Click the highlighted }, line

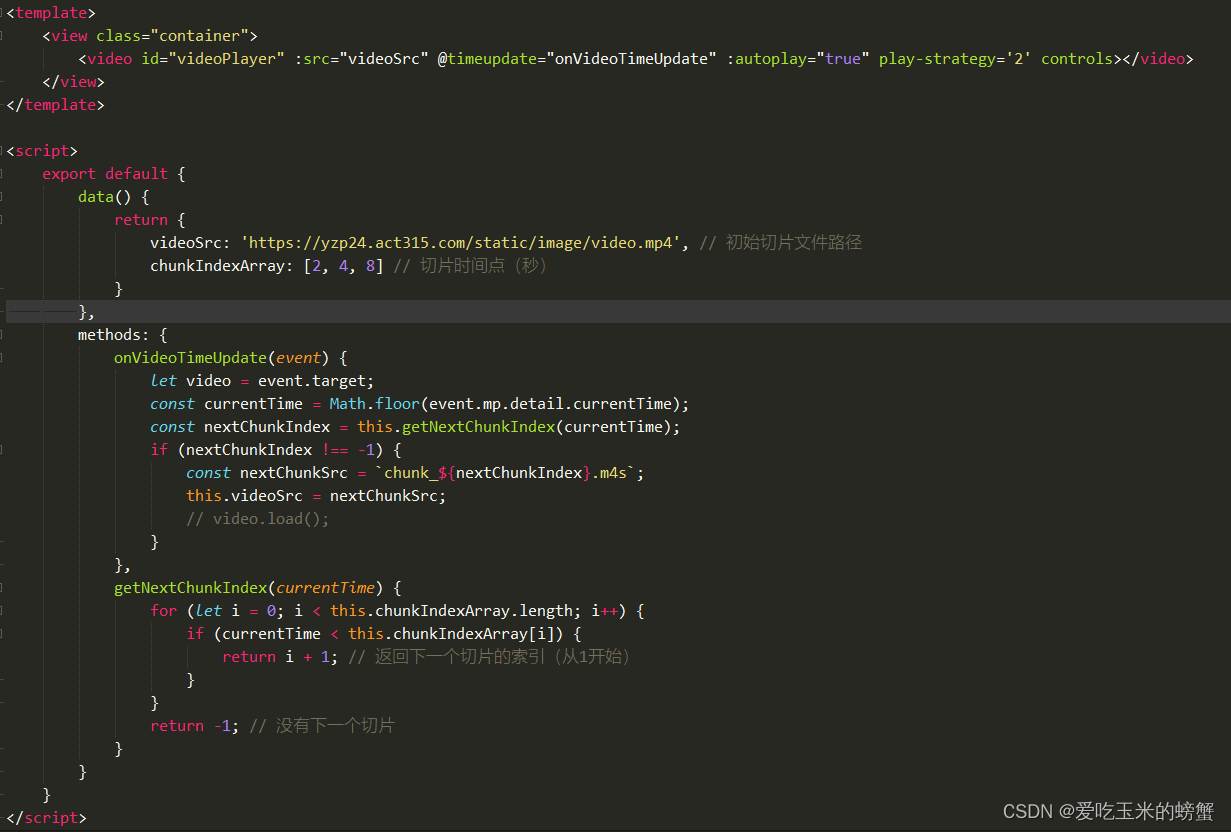[618, 312]
